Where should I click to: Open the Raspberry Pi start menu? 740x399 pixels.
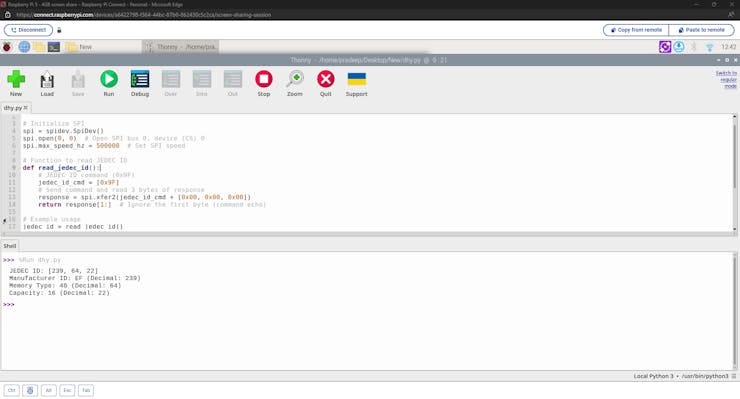point(7,47)
